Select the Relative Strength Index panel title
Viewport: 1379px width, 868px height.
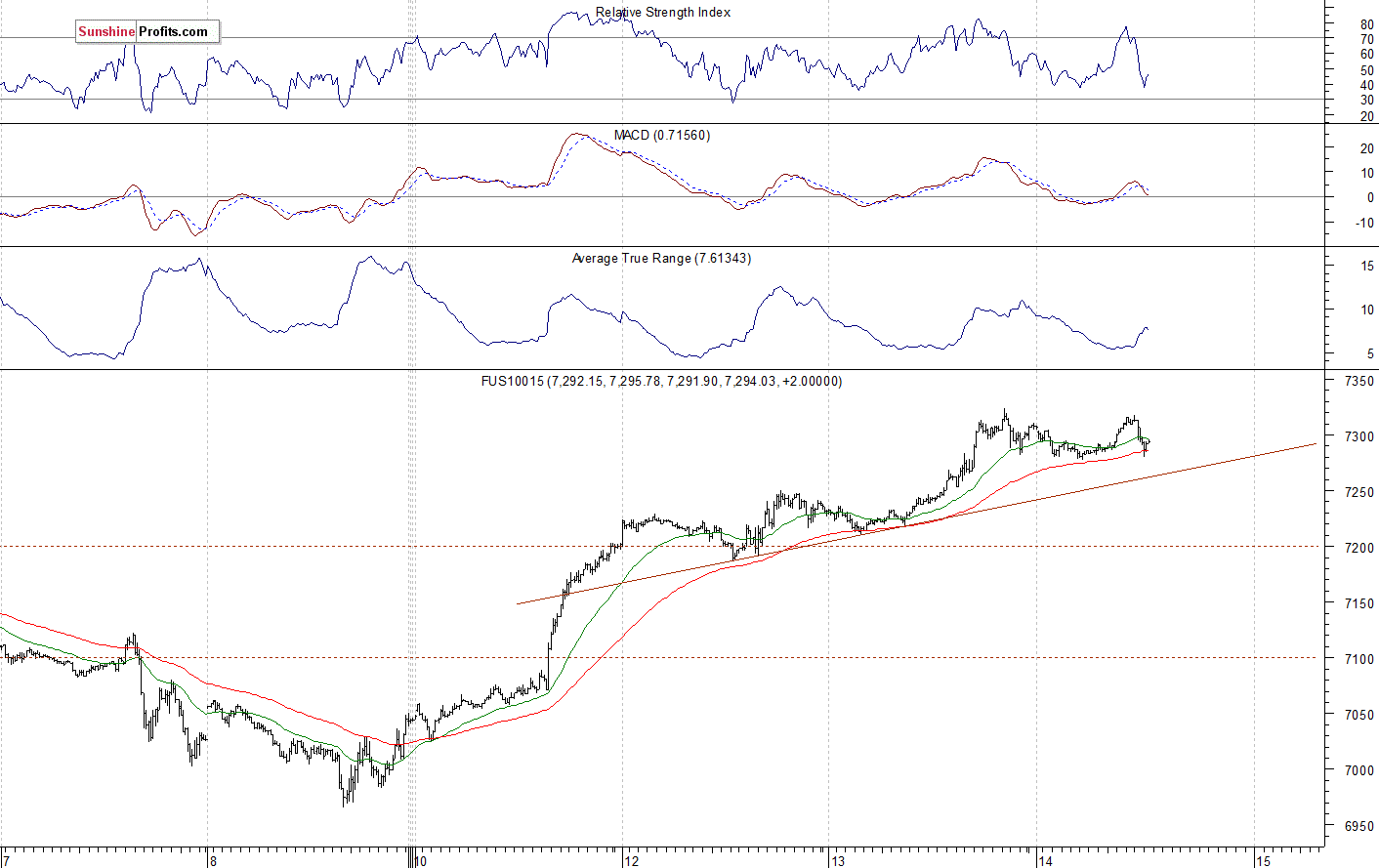(663, 13)
